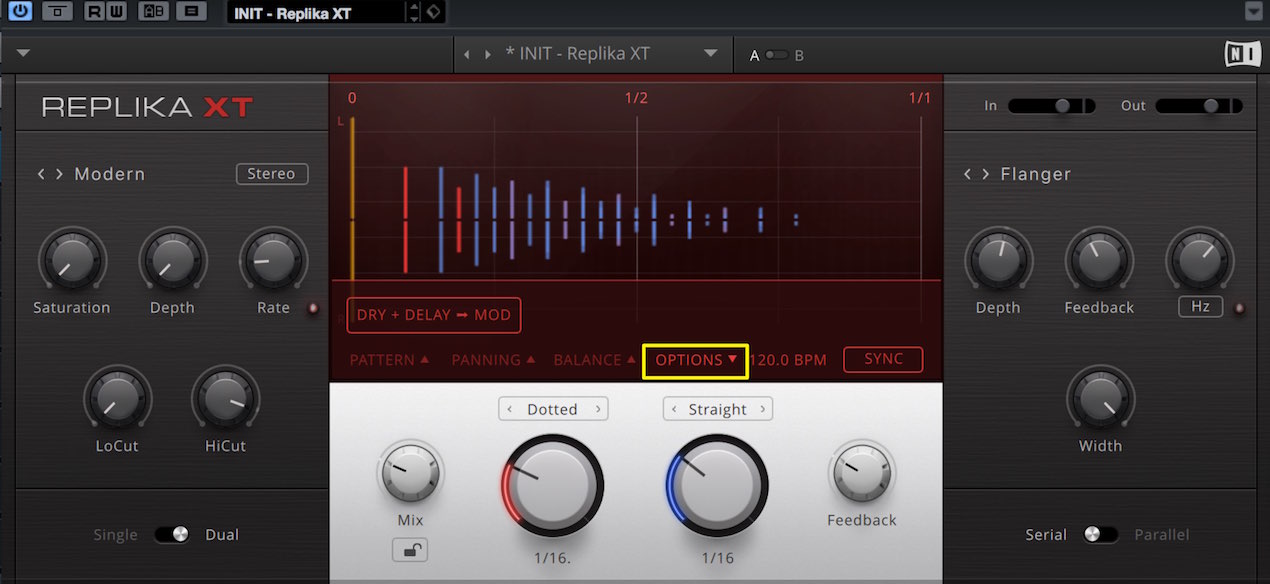Click the Modern delay mode name
This screenshot has height=584, width=1270.
point(110,174)
